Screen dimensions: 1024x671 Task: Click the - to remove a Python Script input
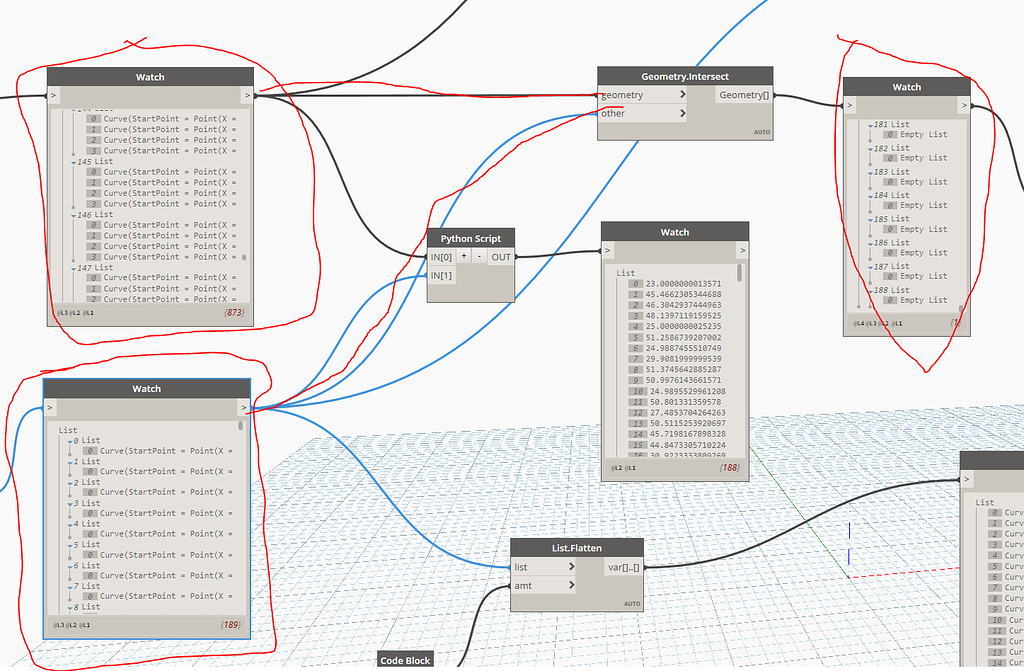[x=480, y=257]
